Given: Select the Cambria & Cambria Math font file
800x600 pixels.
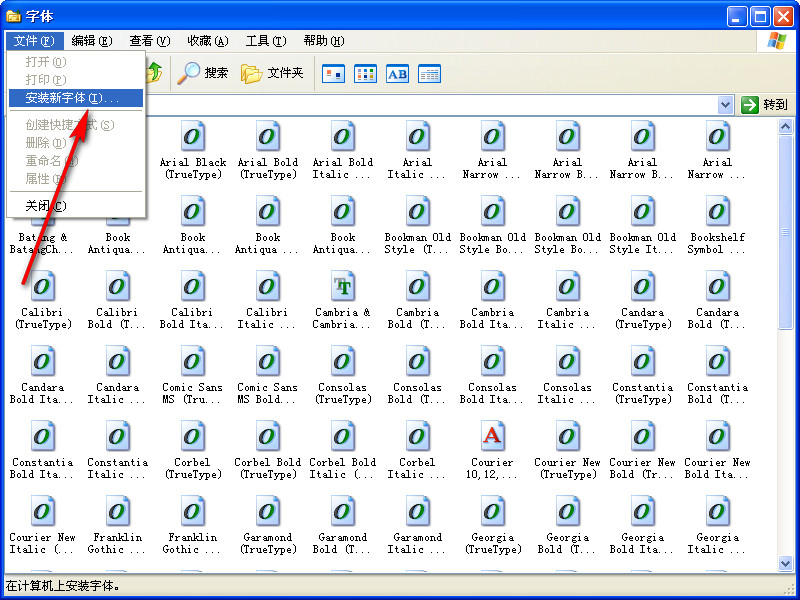Looking at the screenshot, I should coord(343,287).
